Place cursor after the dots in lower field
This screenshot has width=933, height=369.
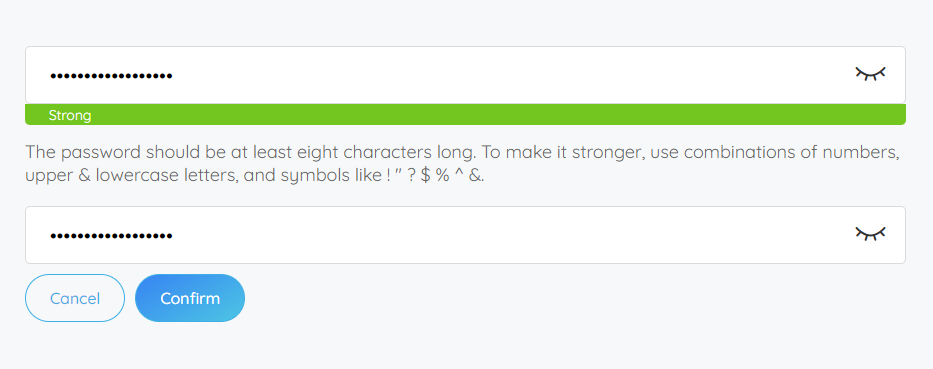[x=177, y=236]
